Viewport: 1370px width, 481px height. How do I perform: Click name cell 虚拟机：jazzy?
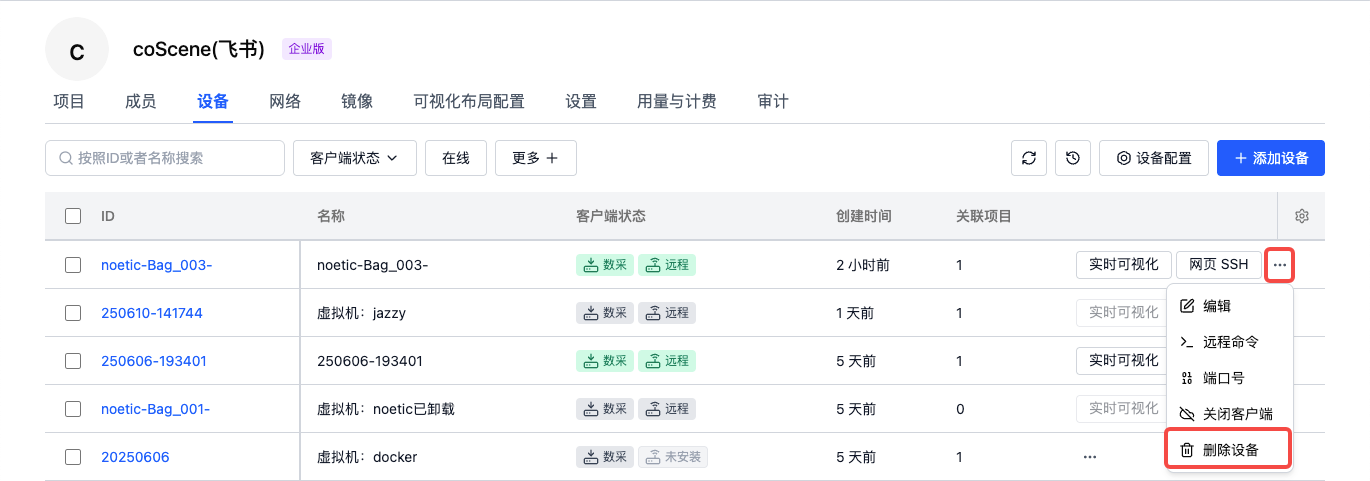pos(361,313)
